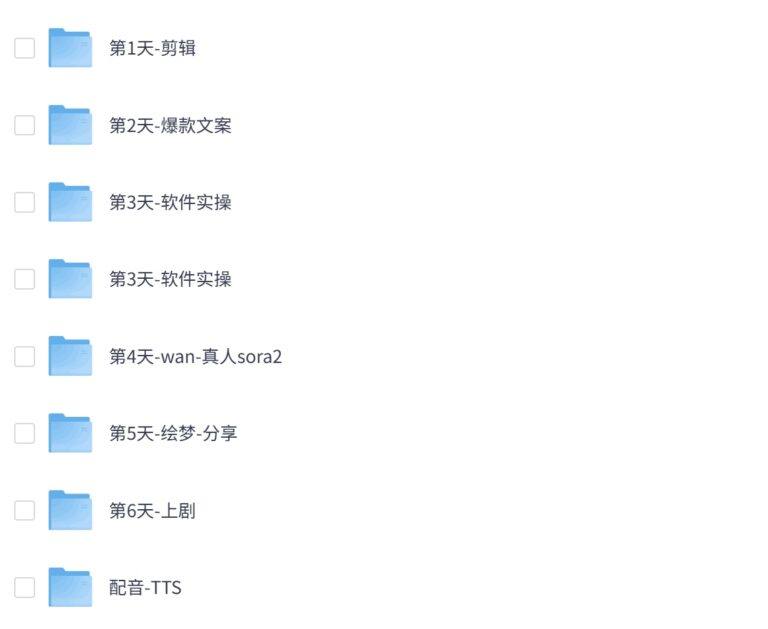Check the first 第3天-软件实操 folder's checkbox
This screenshot has height=629, width=768.
(24, 202)
